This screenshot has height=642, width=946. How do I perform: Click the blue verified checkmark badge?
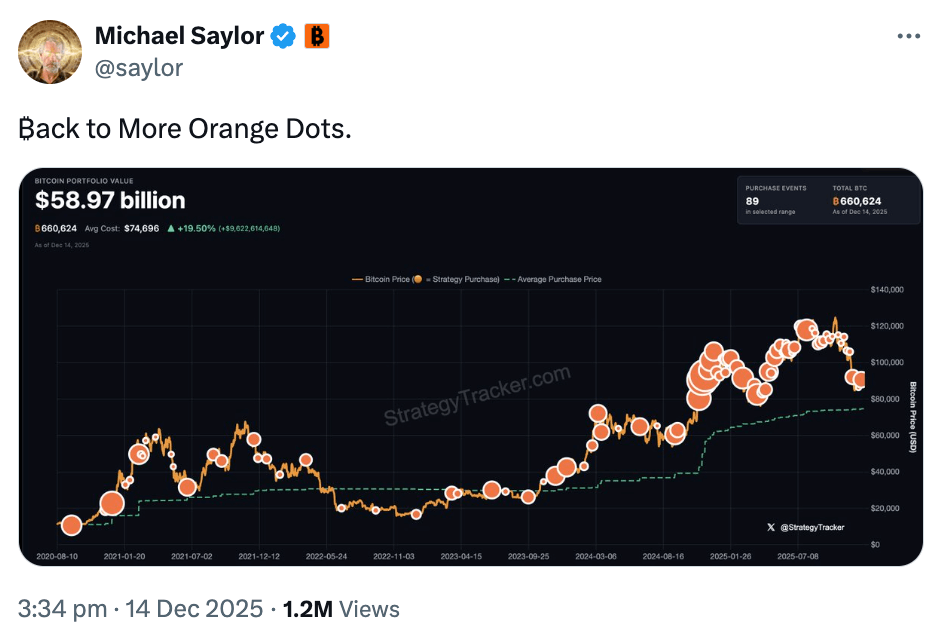[x=284, y=37]
